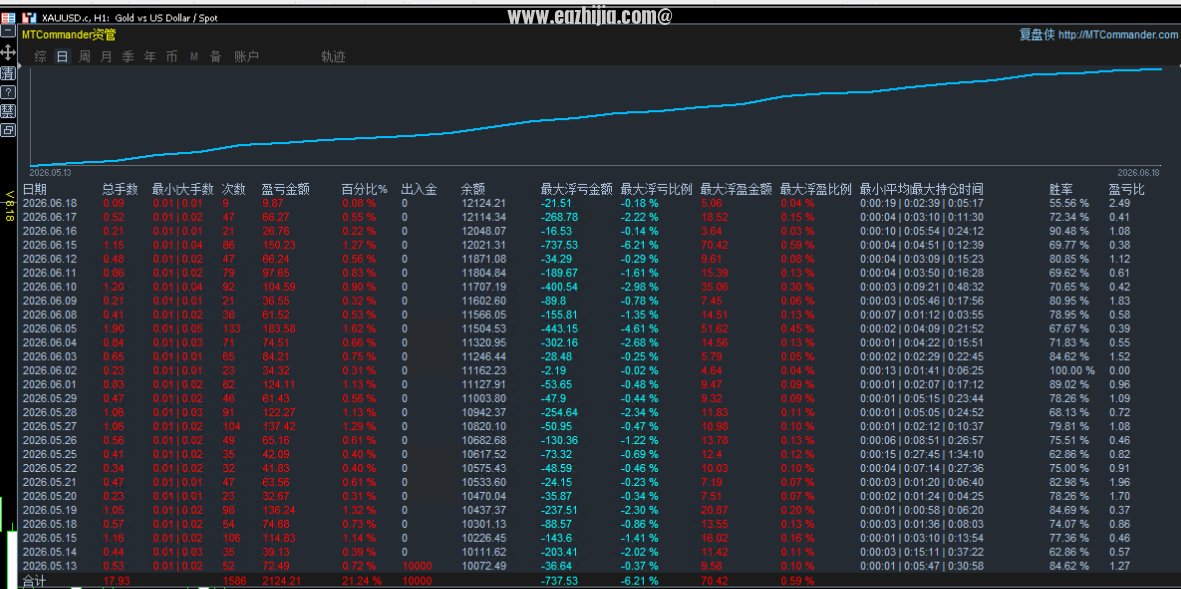Click the 2026.06.18 chart end date label
Image resolution: width=1181 pixels, height=589 pixels.
(1137, 172)
